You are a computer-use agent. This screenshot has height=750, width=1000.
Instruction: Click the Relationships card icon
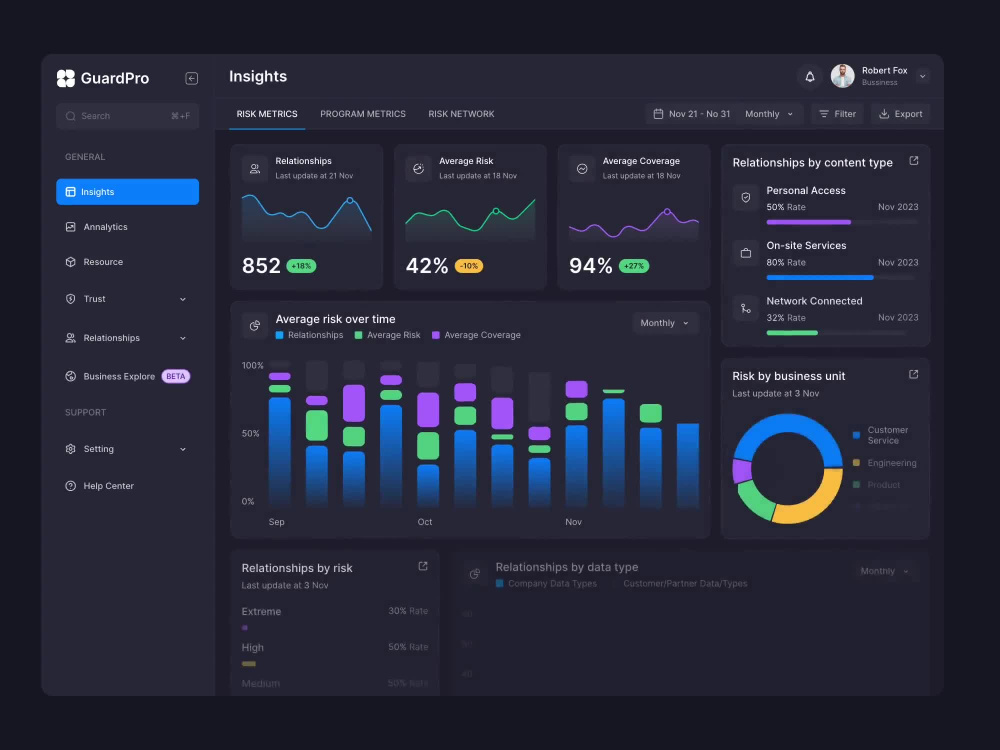click(255, 169)
